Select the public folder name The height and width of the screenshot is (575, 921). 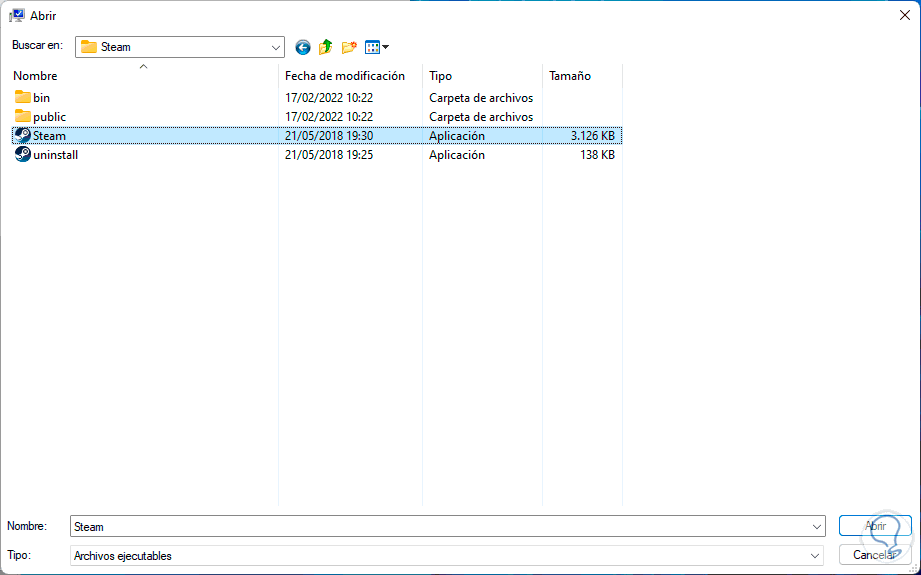pyautogui.click(x=49, y=117)
